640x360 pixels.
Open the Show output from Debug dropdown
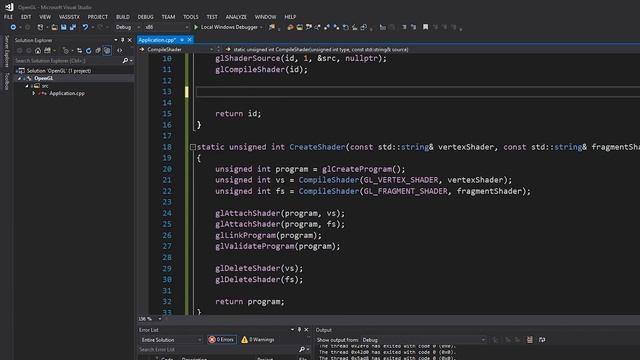pos(424,340)
